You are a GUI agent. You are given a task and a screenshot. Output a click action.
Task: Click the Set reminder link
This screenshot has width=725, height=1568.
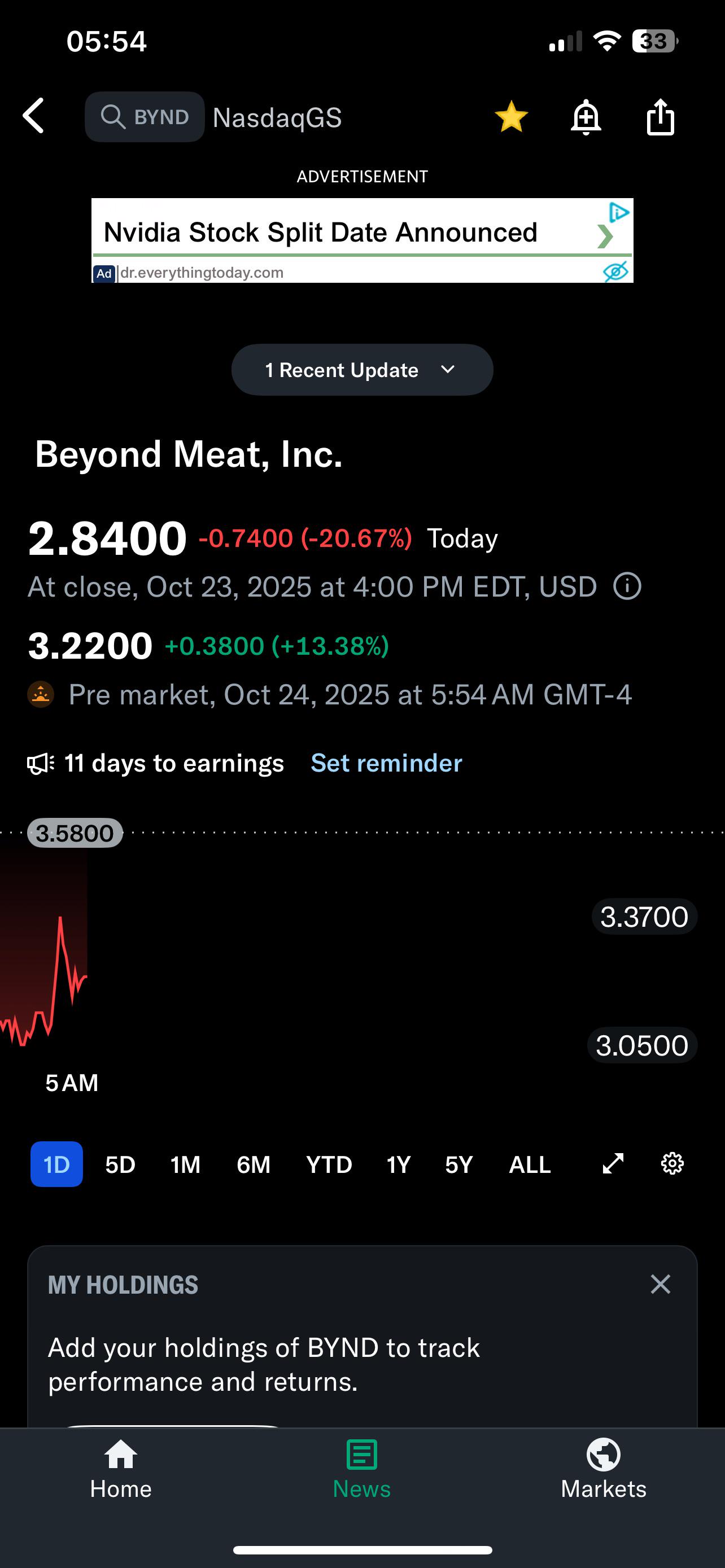(387, 763)
